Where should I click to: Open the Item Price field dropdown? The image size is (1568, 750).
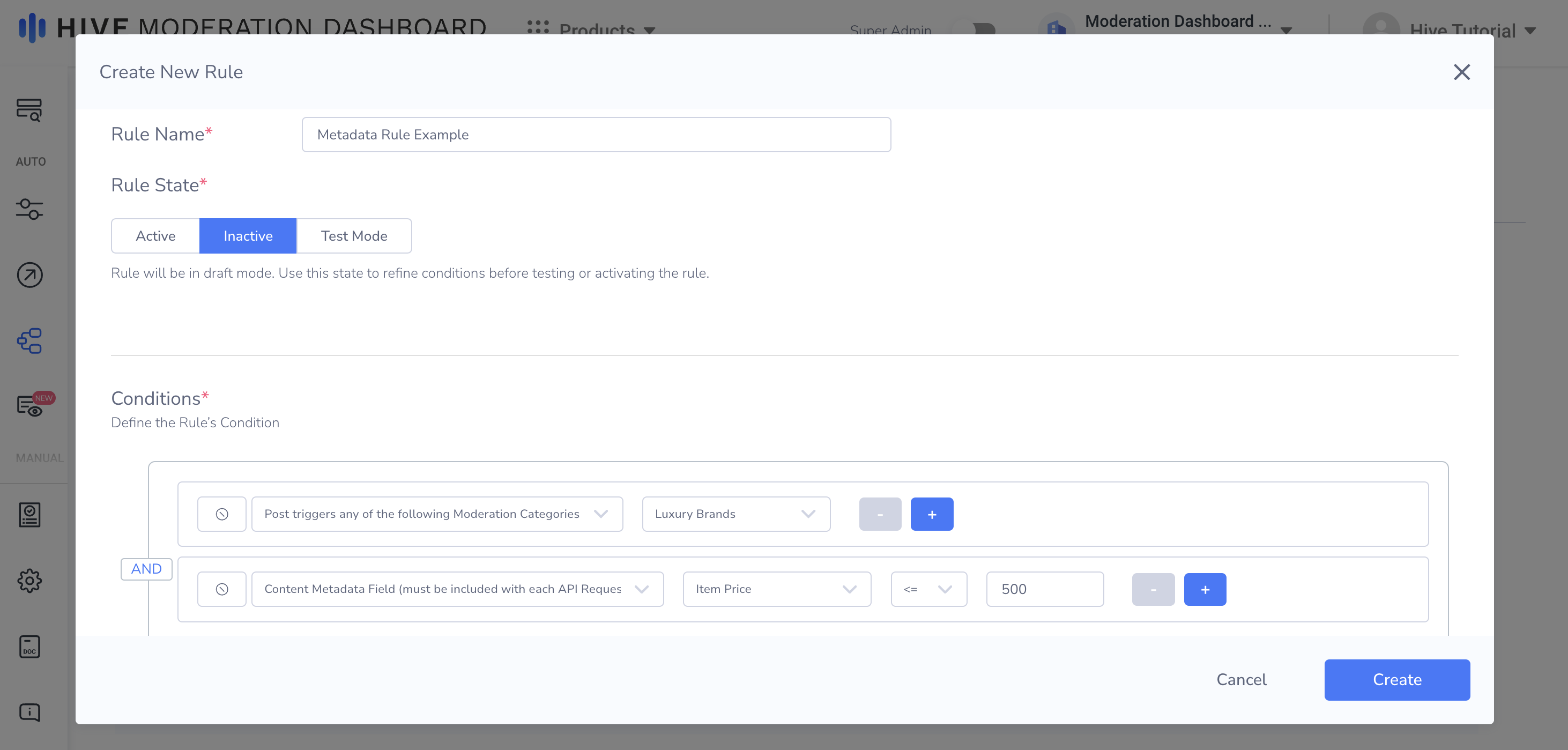coord(776,589)
